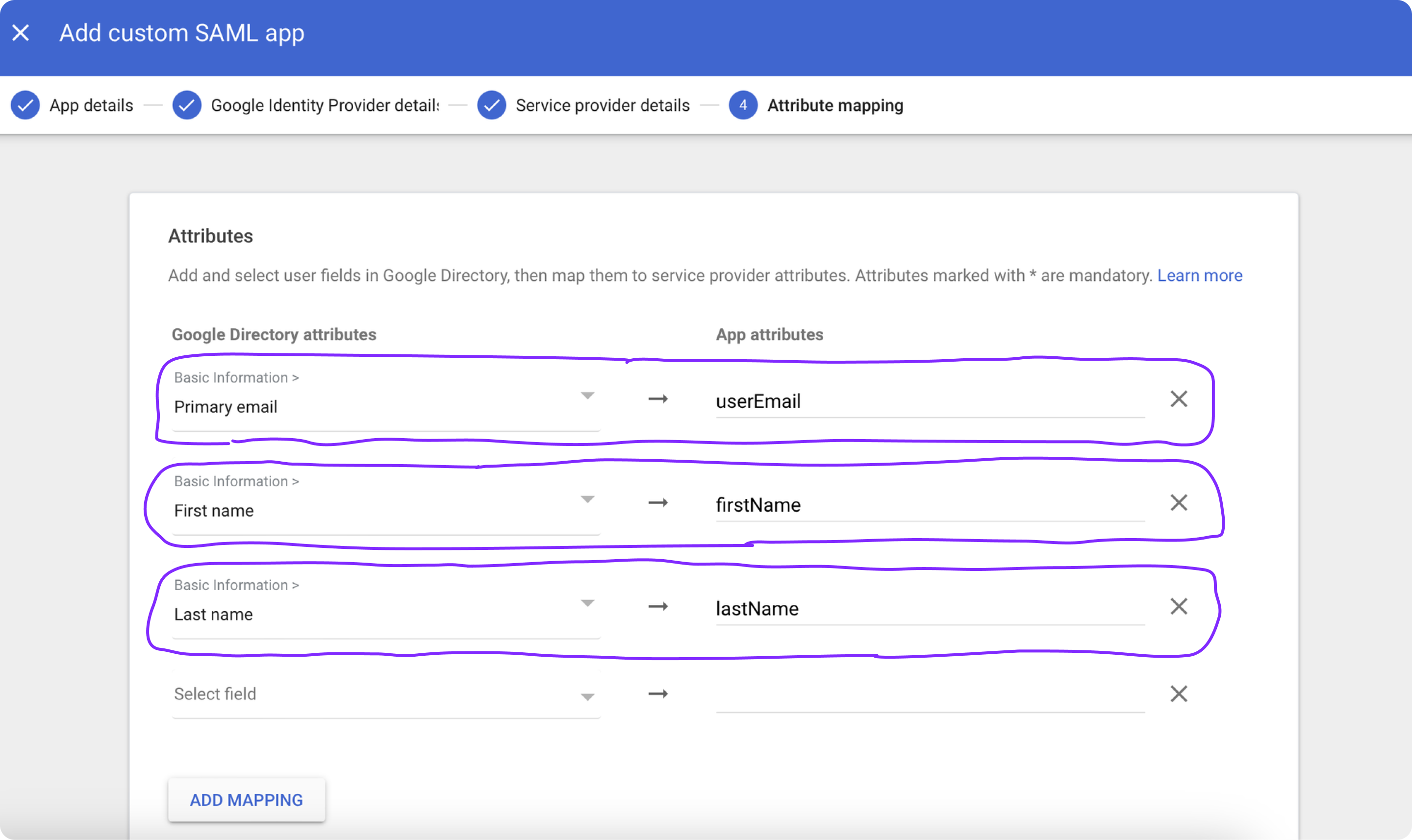
Task: Click the step 4 Attribute mapping circle
Action: 743,105
